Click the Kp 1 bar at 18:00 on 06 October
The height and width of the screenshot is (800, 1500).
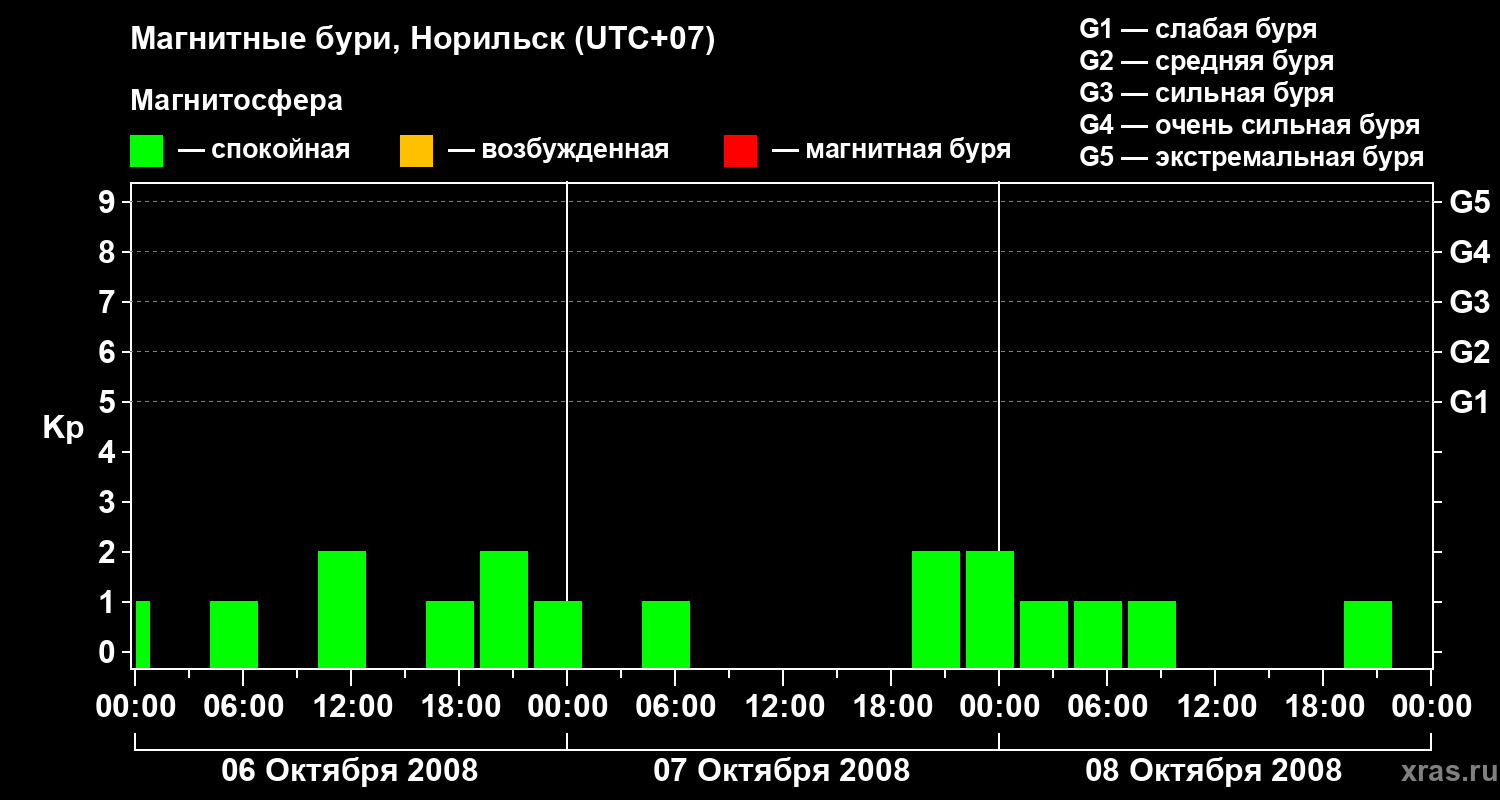pyautogui.click(x=450, y=634)
